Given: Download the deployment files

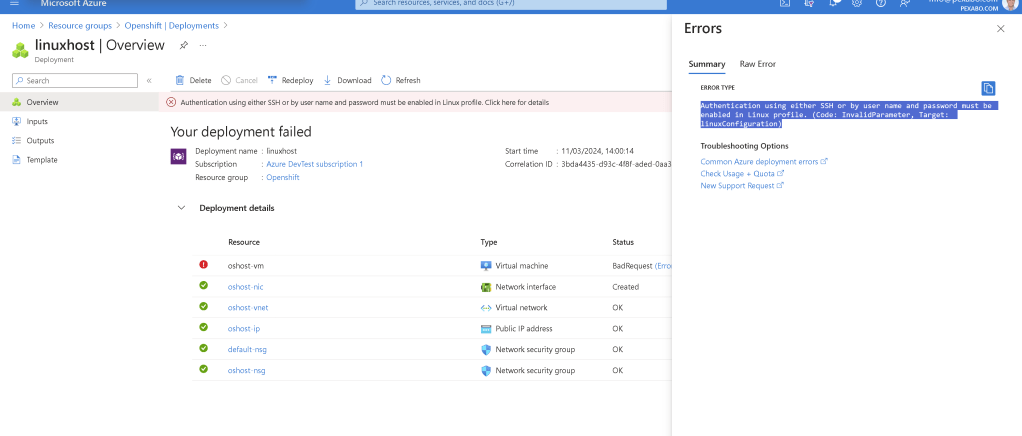Looking at the screenshot, I should [347, 80].
